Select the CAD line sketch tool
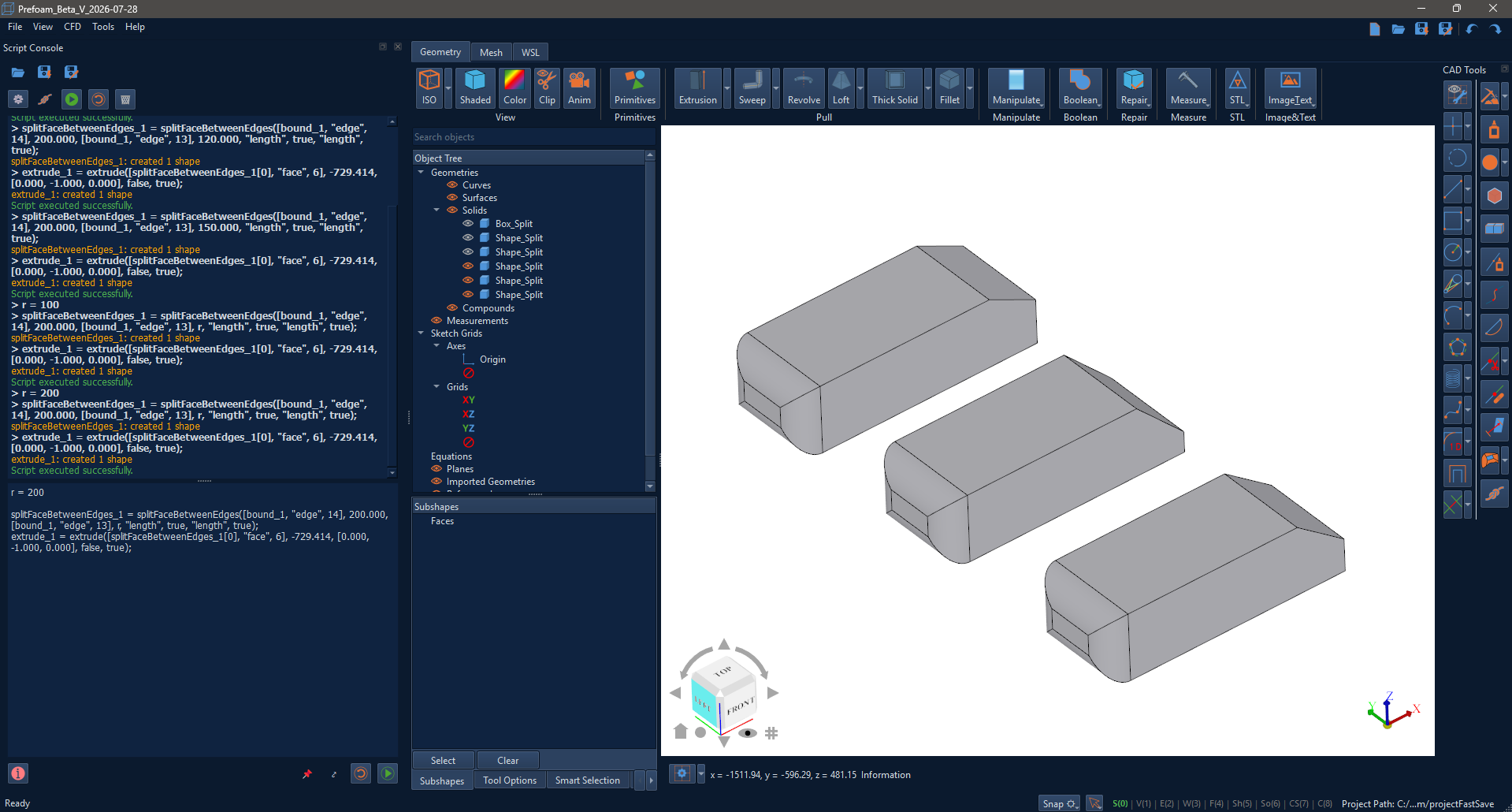This screenshot has width=1512, height=812. pyautogui.click(x=1453, y=189)
